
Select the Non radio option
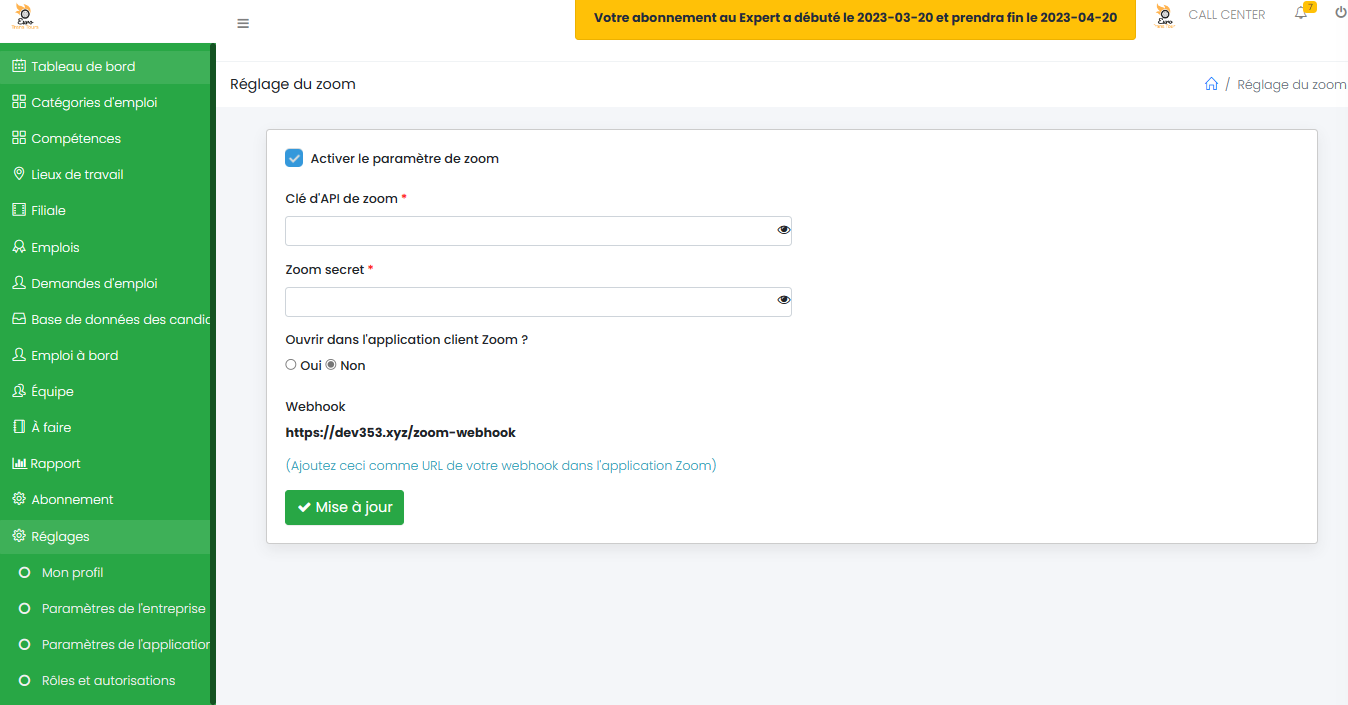coord(332,365)
